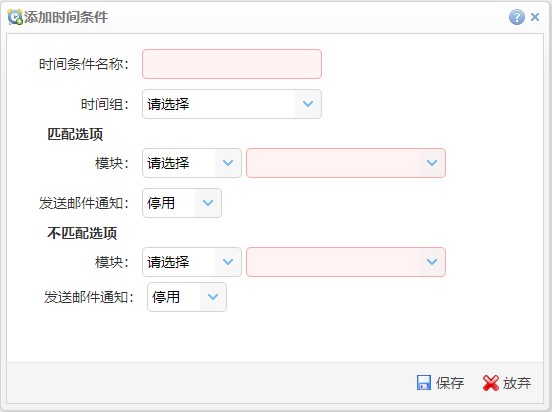Expand the 不匹配选项 模块 type dropdown
The height and width of the screenshot is (412, 552).
click(x=228, y=262)
